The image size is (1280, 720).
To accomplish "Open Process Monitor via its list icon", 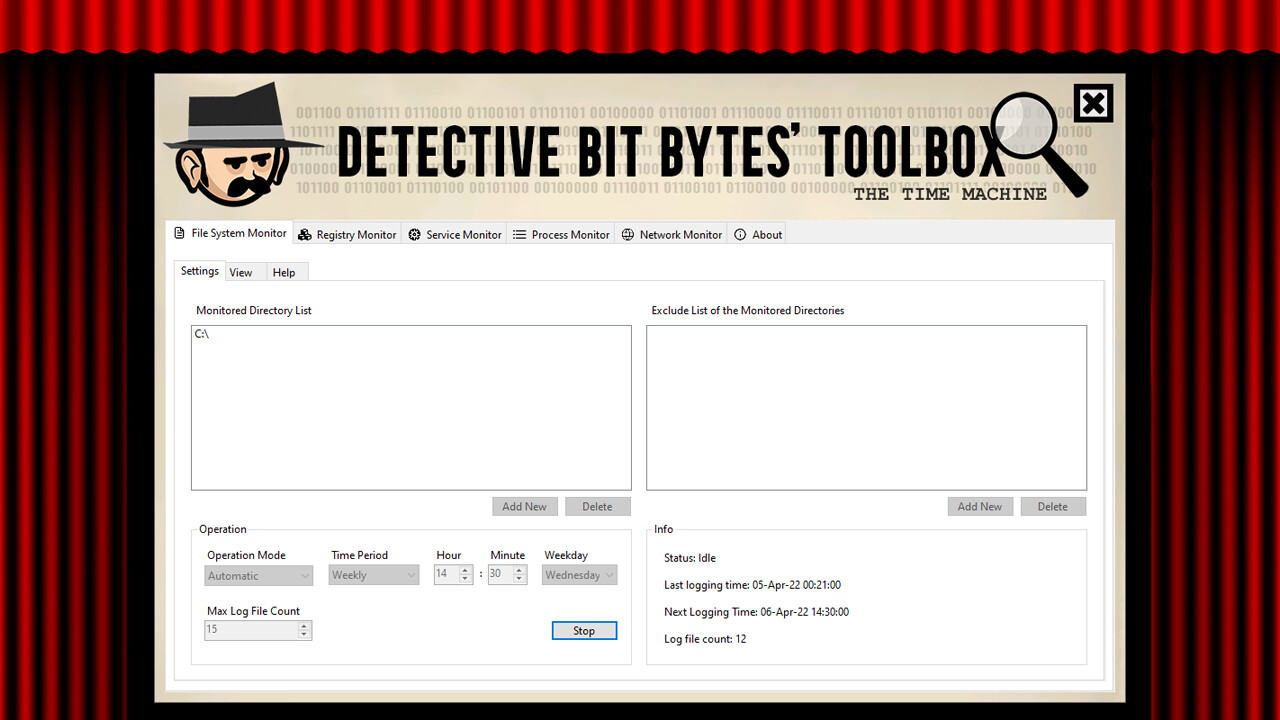I will (x=519, y=234).
